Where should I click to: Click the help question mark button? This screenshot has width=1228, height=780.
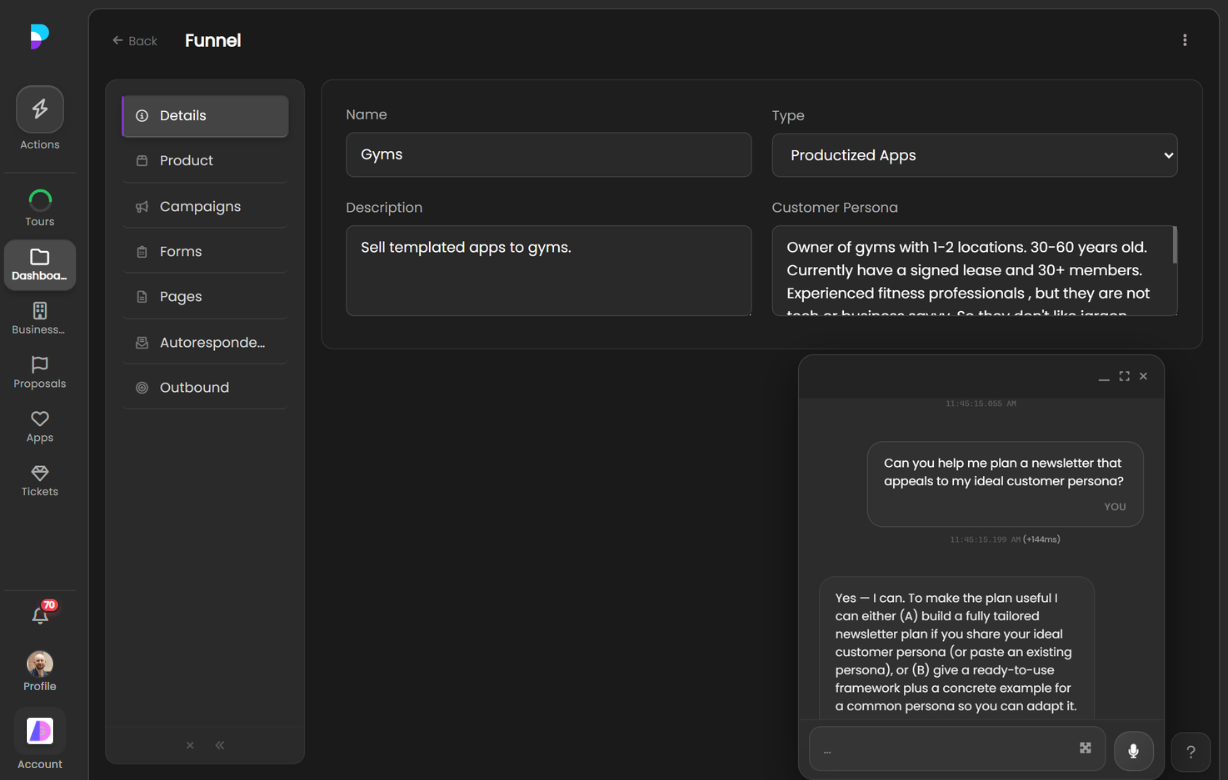point(1190,752)
